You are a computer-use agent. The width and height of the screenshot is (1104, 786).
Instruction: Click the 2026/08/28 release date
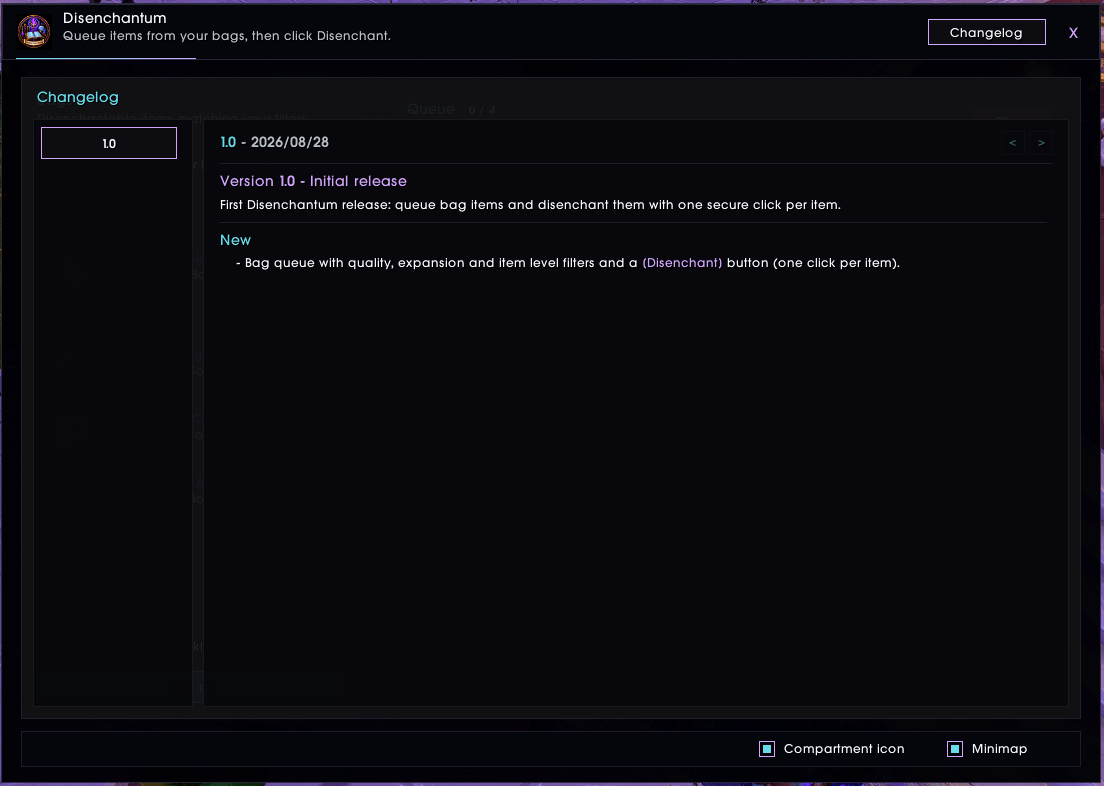point(289,142)
